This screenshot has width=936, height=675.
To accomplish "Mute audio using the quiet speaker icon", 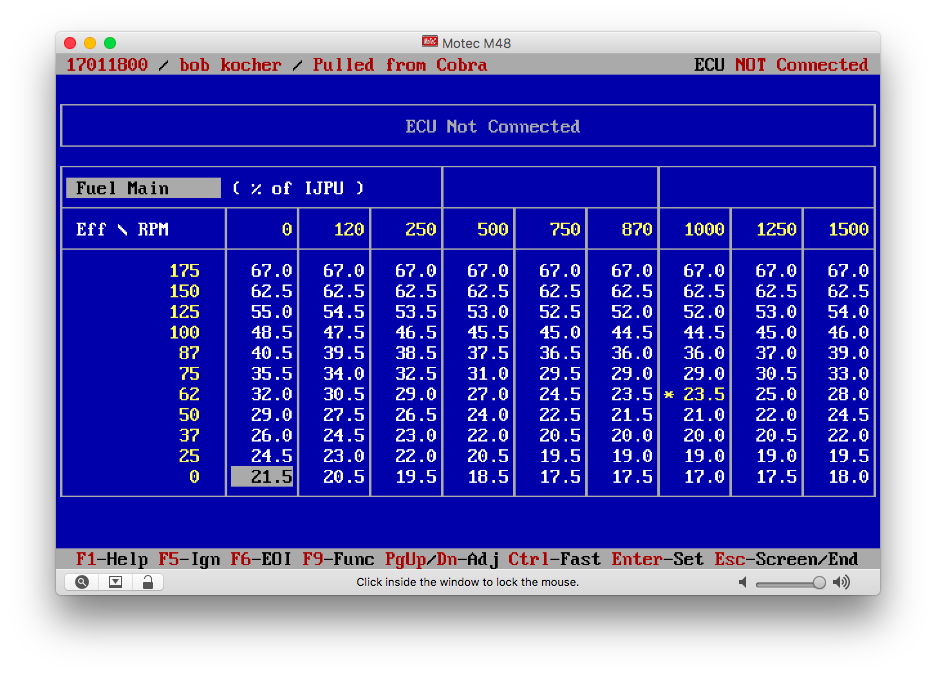I will 743,582.
